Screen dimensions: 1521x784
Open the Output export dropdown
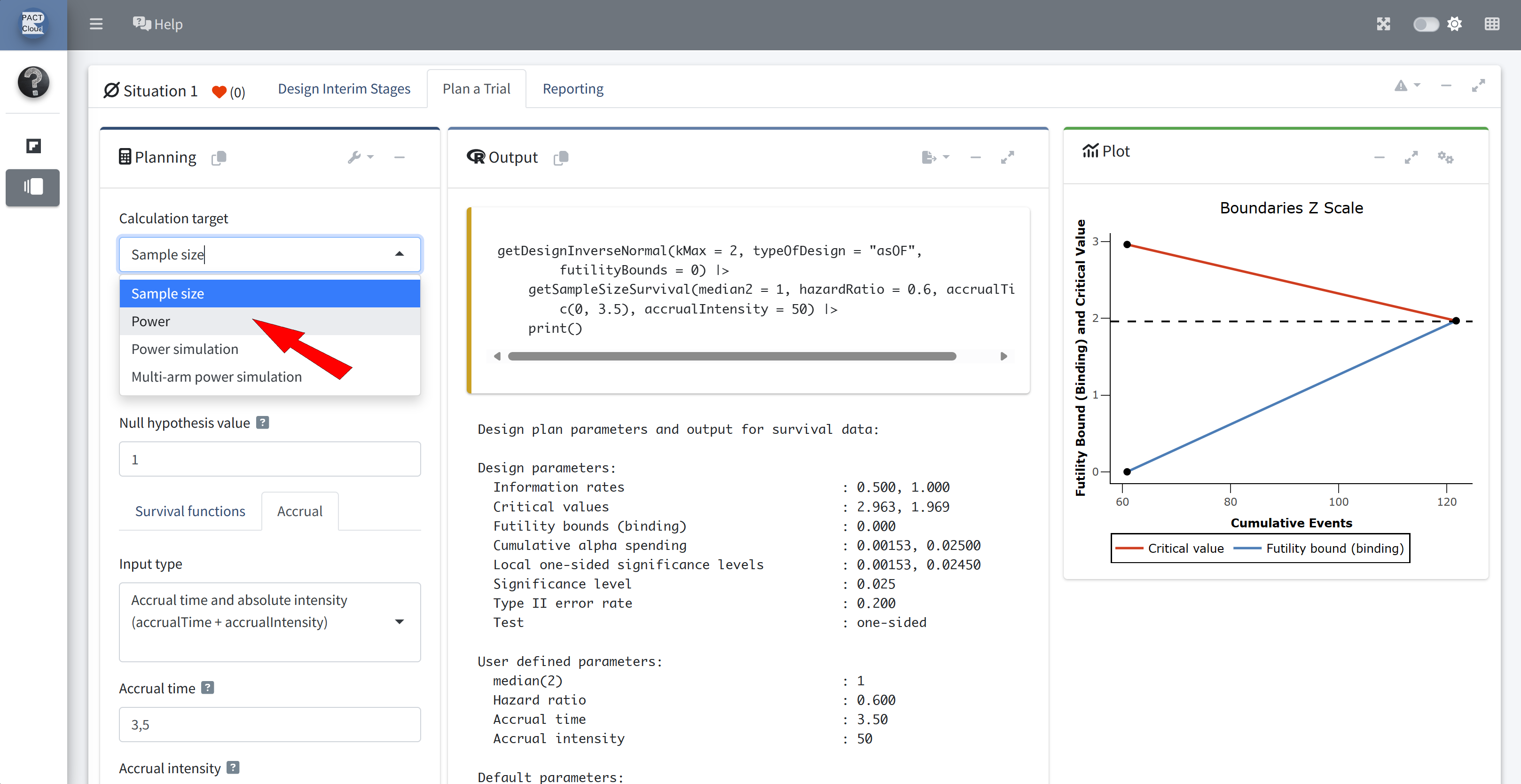click(935, 157)
